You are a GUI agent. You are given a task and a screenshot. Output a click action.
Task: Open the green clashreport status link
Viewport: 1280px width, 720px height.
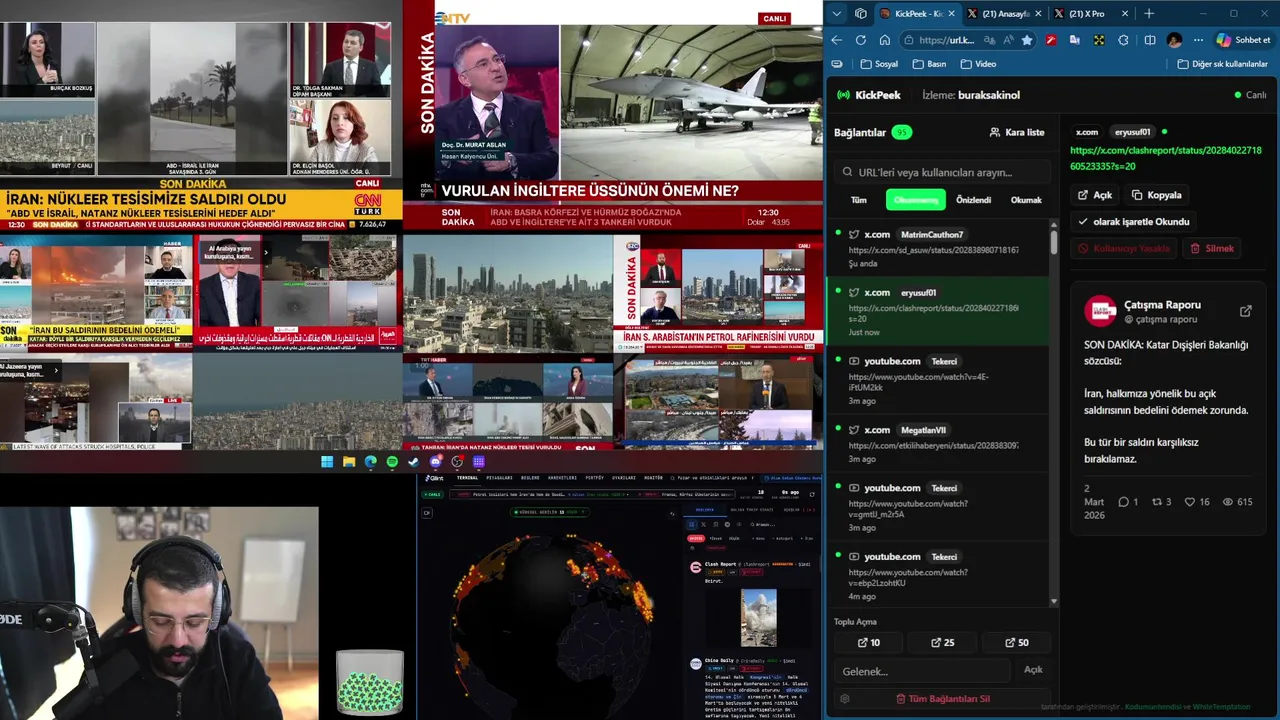click(1166, 158)
